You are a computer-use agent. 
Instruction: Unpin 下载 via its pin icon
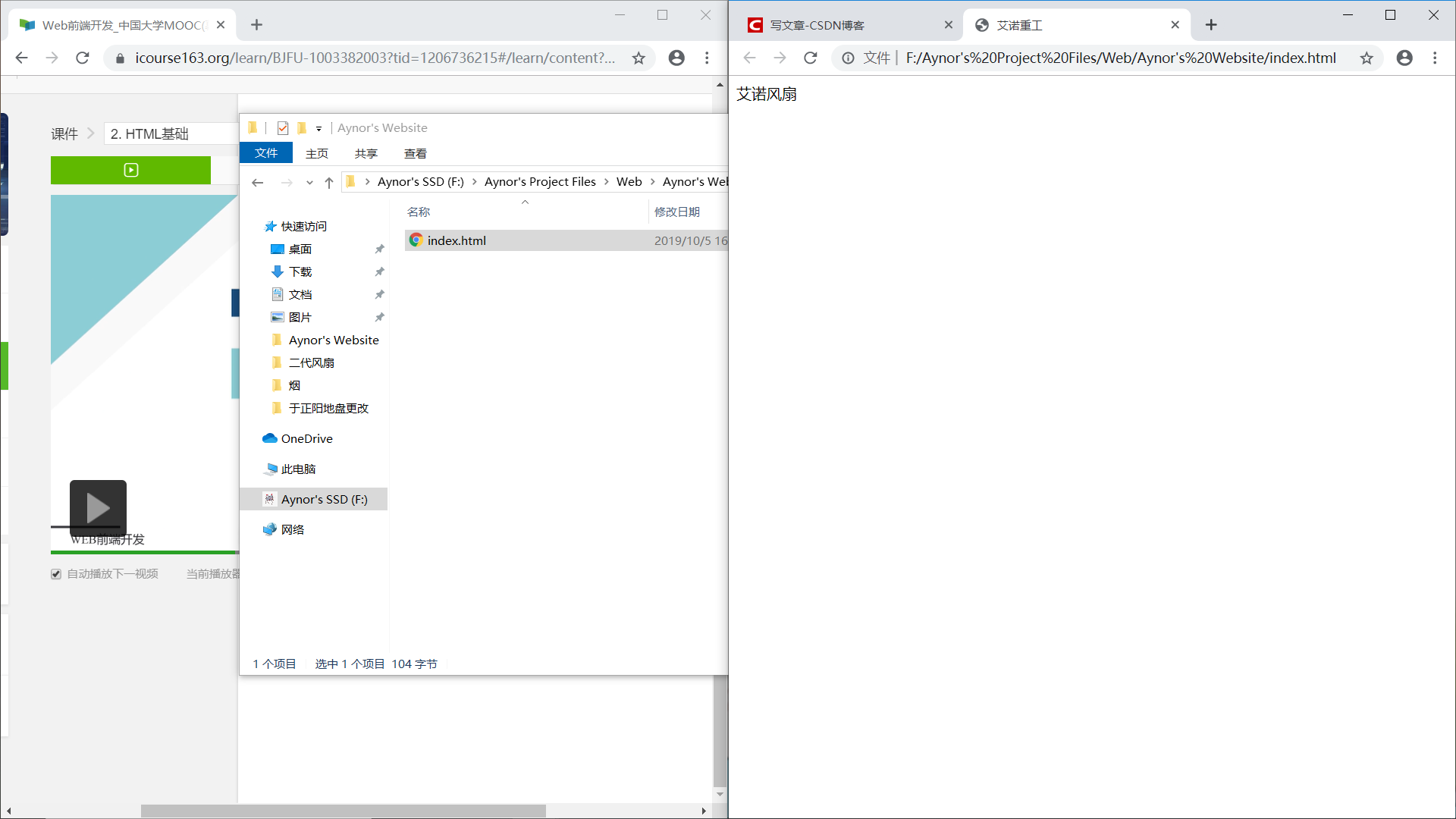[379, 271]
